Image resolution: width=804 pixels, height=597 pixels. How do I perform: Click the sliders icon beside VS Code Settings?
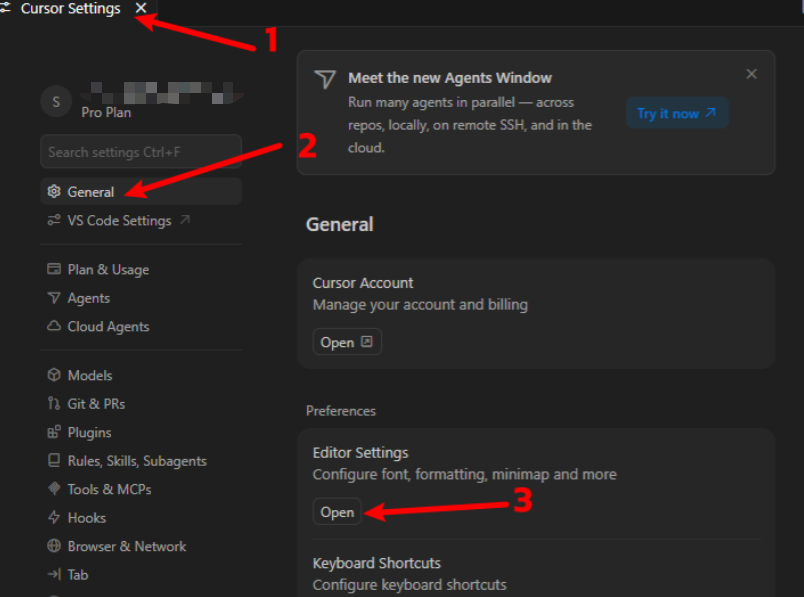tap(54, 220)
